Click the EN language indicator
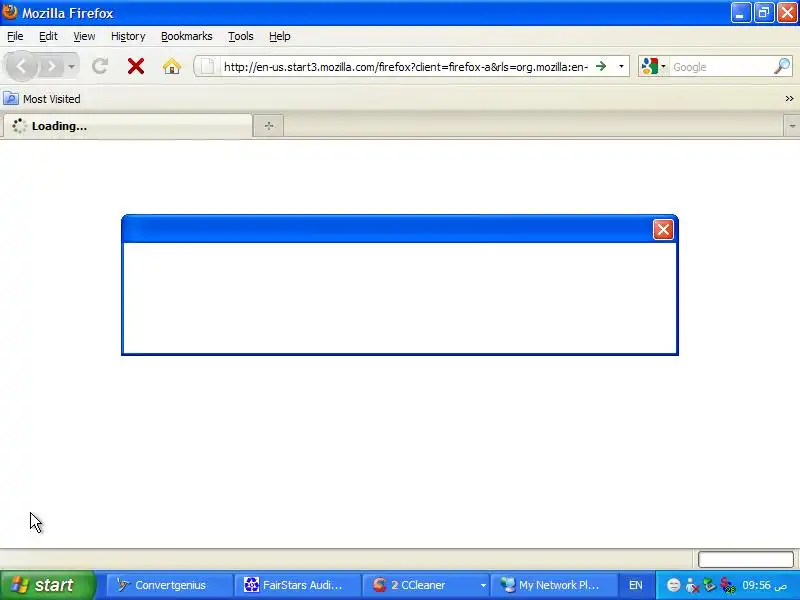The image size is (800, 600). pos(635,585)
